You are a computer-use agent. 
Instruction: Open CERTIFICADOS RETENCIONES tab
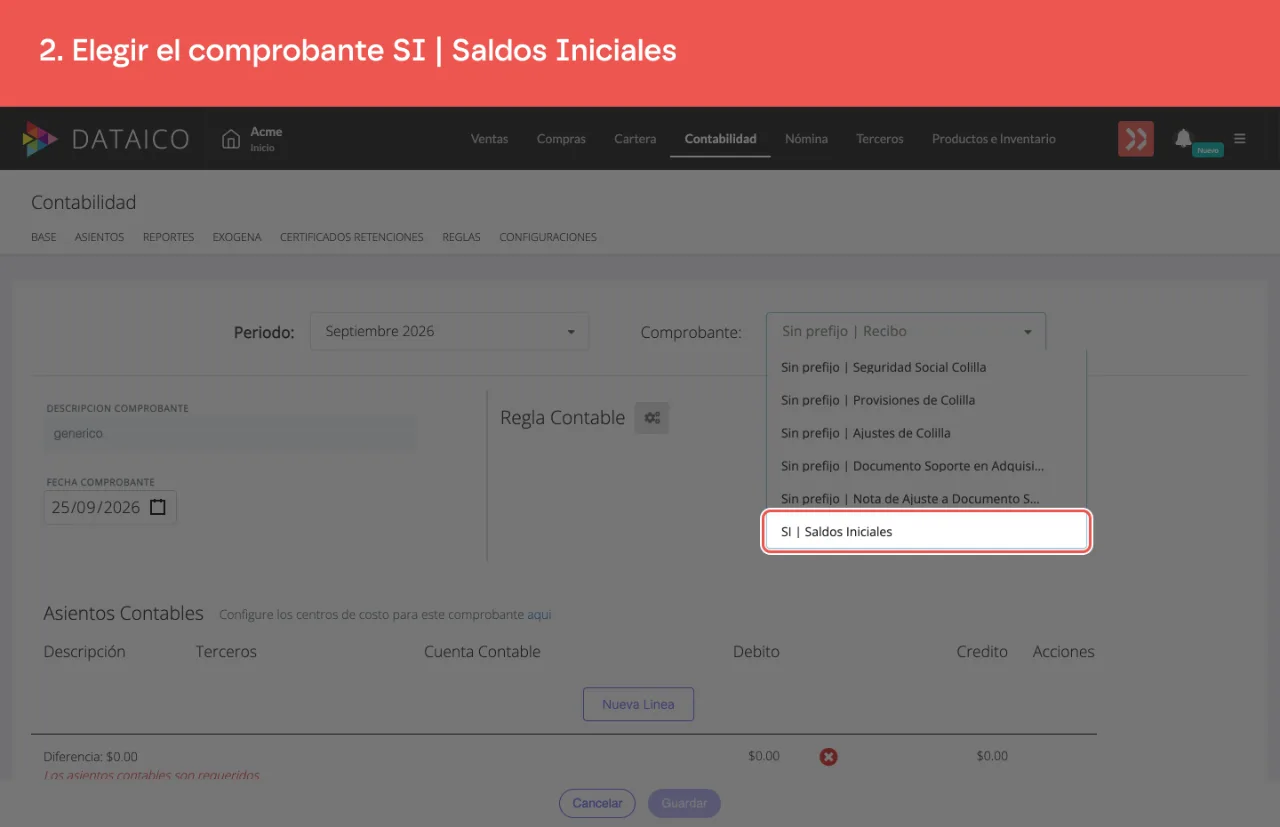[352, 238]
